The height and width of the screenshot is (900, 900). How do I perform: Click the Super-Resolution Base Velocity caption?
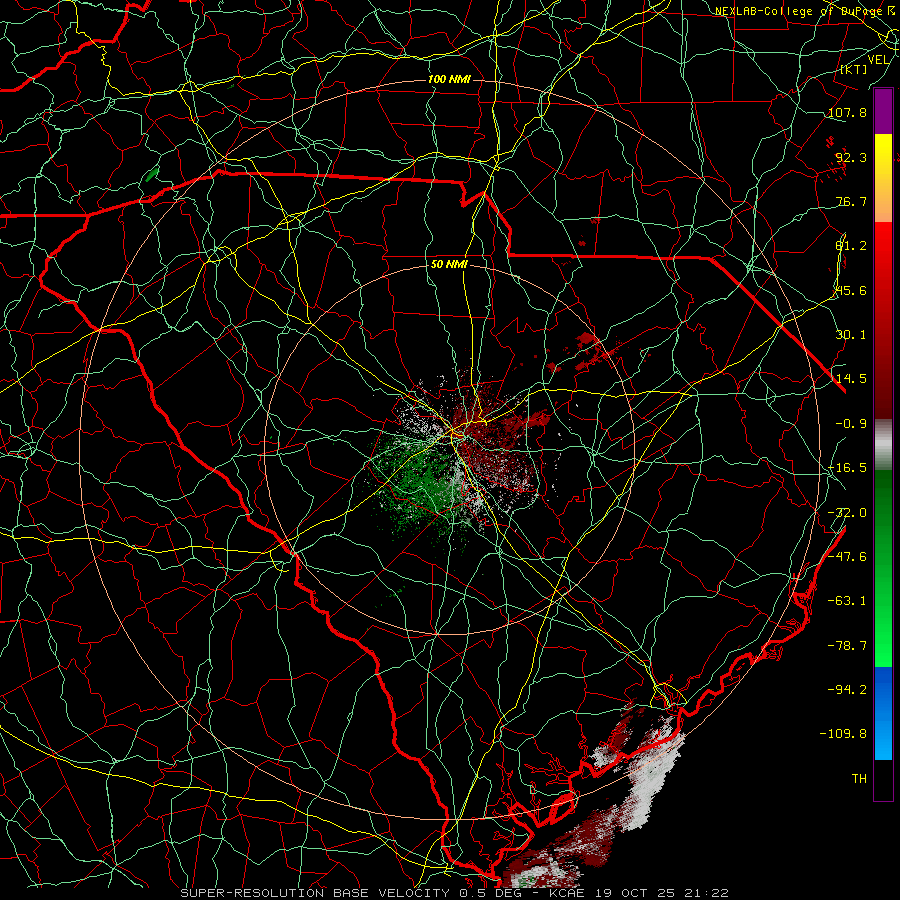click(x=454, y=893)
